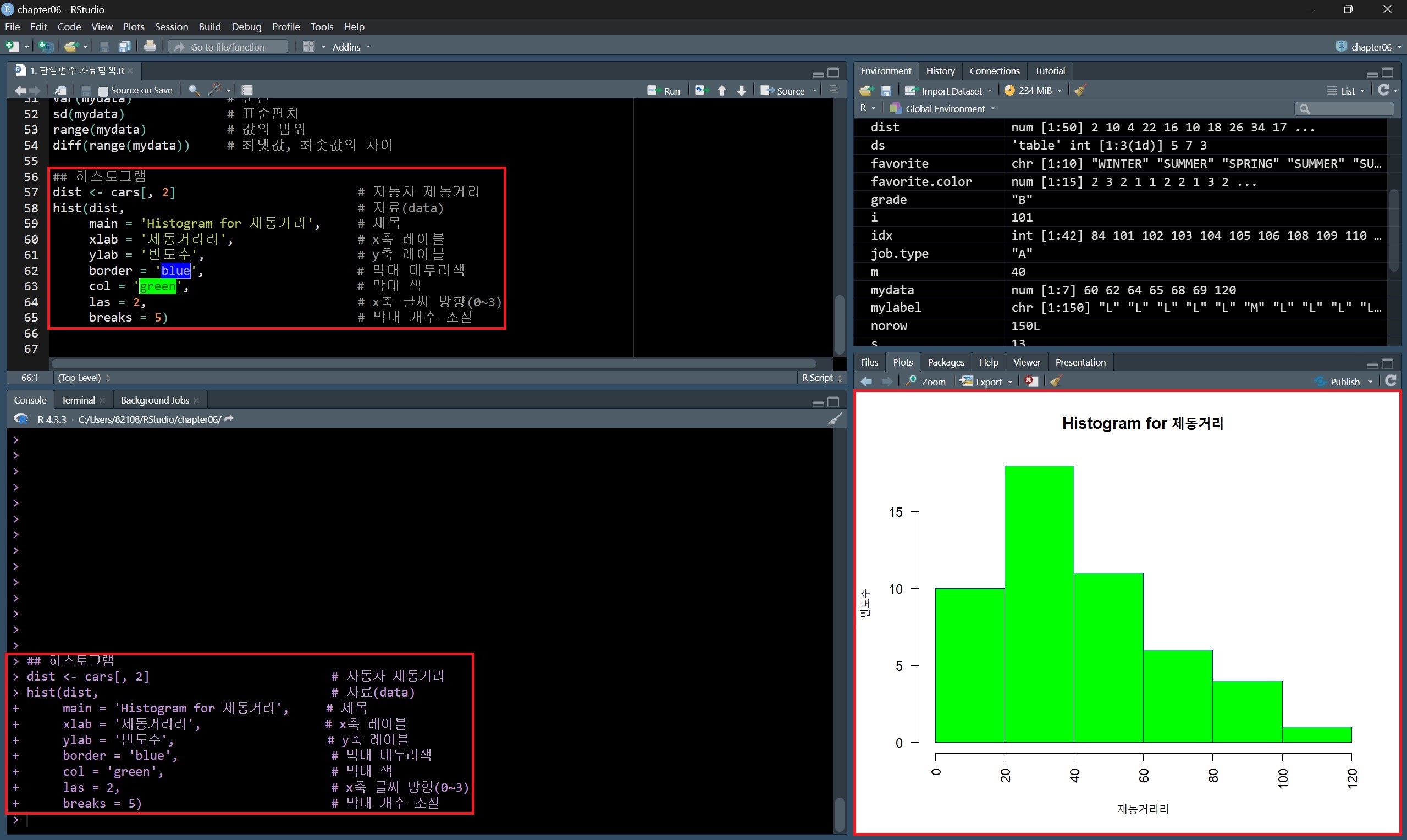1407x840 pixels.
Task: Clear environment objects with the broom icon
Action: tap(1080, 91)
